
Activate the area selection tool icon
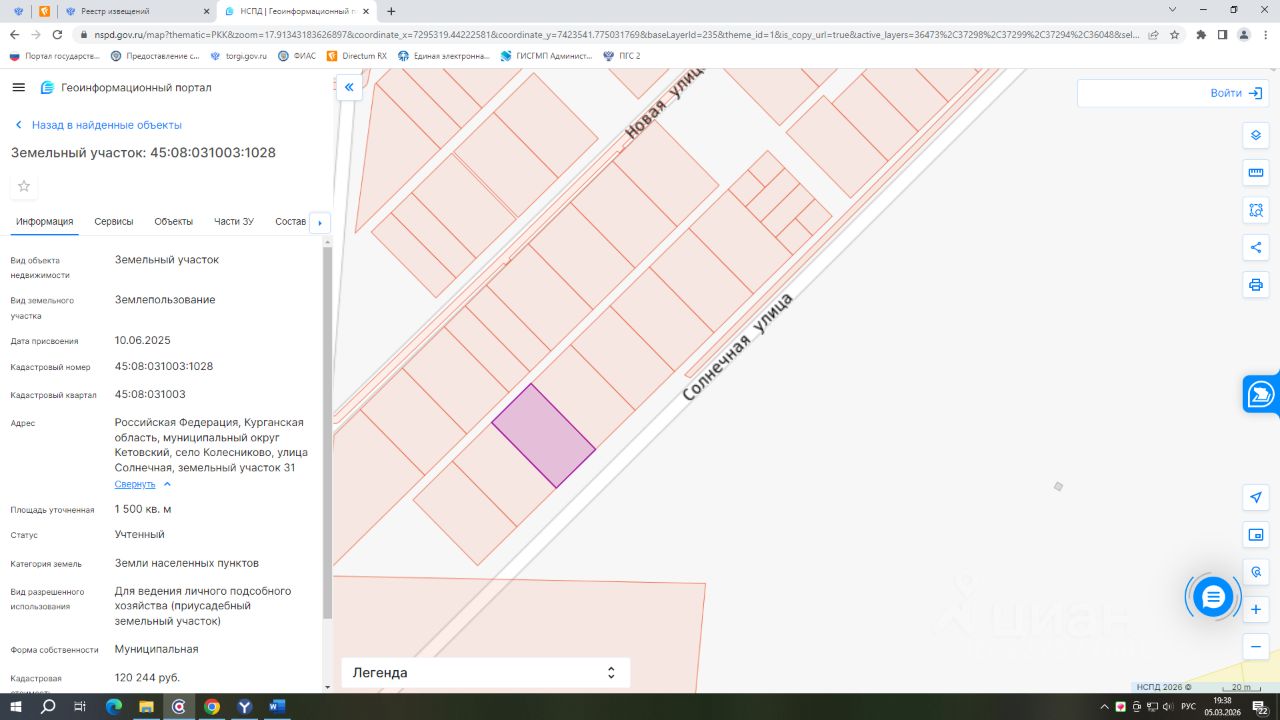[x=1256, y=210]
